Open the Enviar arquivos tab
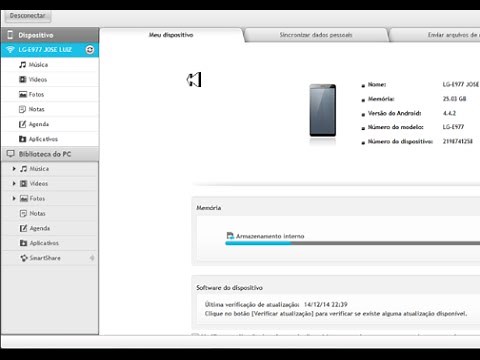Image resolution: width=480 pixels, height=360 pixels. click(x=435, y=35)
